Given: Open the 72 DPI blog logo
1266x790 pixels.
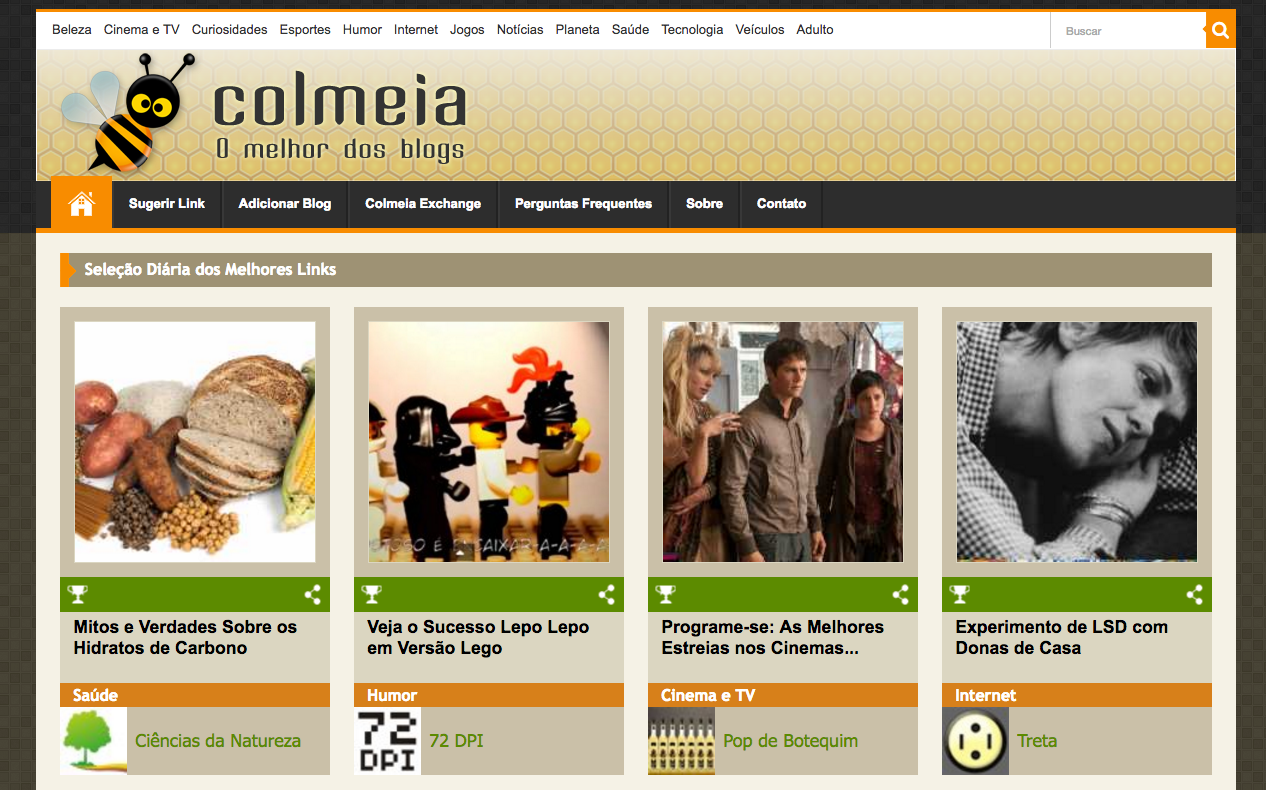Looking at the screenshot, I should tap(388, 741).
